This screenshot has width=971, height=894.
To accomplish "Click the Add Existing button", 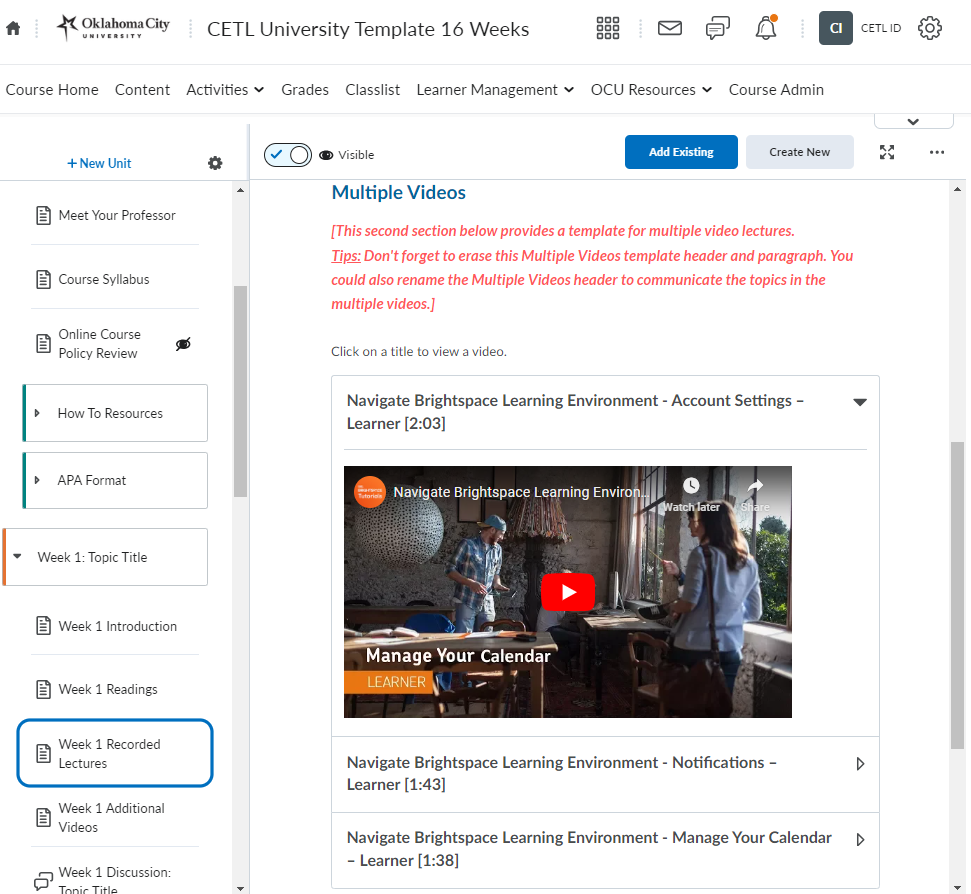I will (681, 152).
